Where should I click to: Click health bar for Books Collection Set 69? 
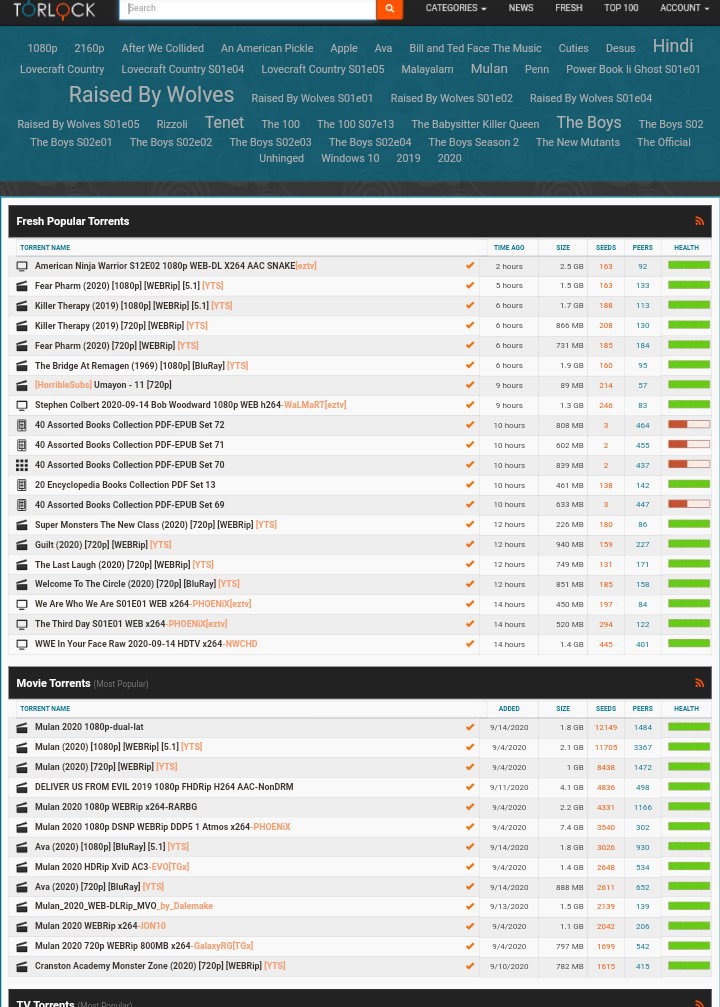click(x=689, y=504)
